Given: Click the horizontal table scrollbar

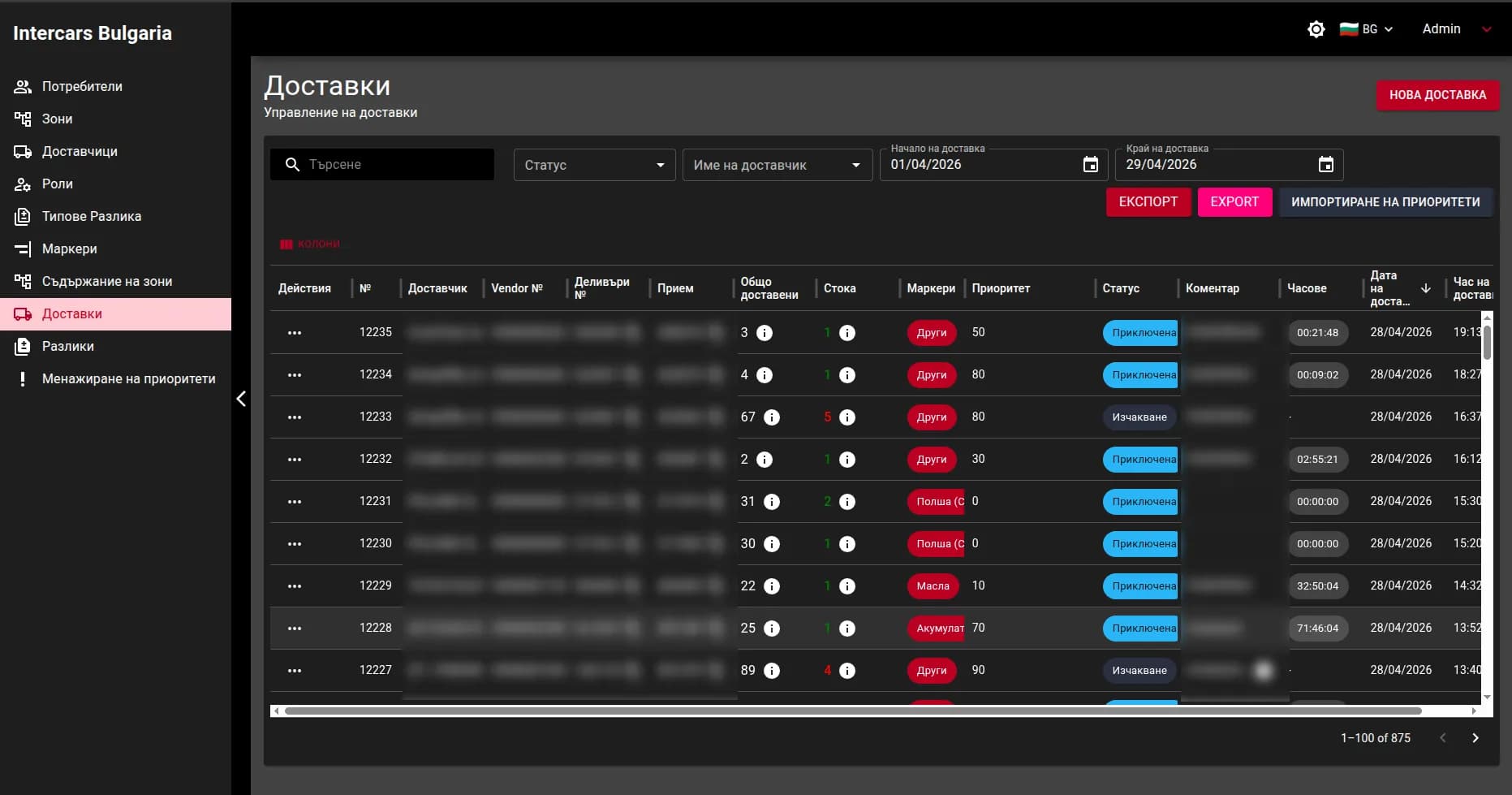Looking at the screenshot, I should tap(852, 711).
